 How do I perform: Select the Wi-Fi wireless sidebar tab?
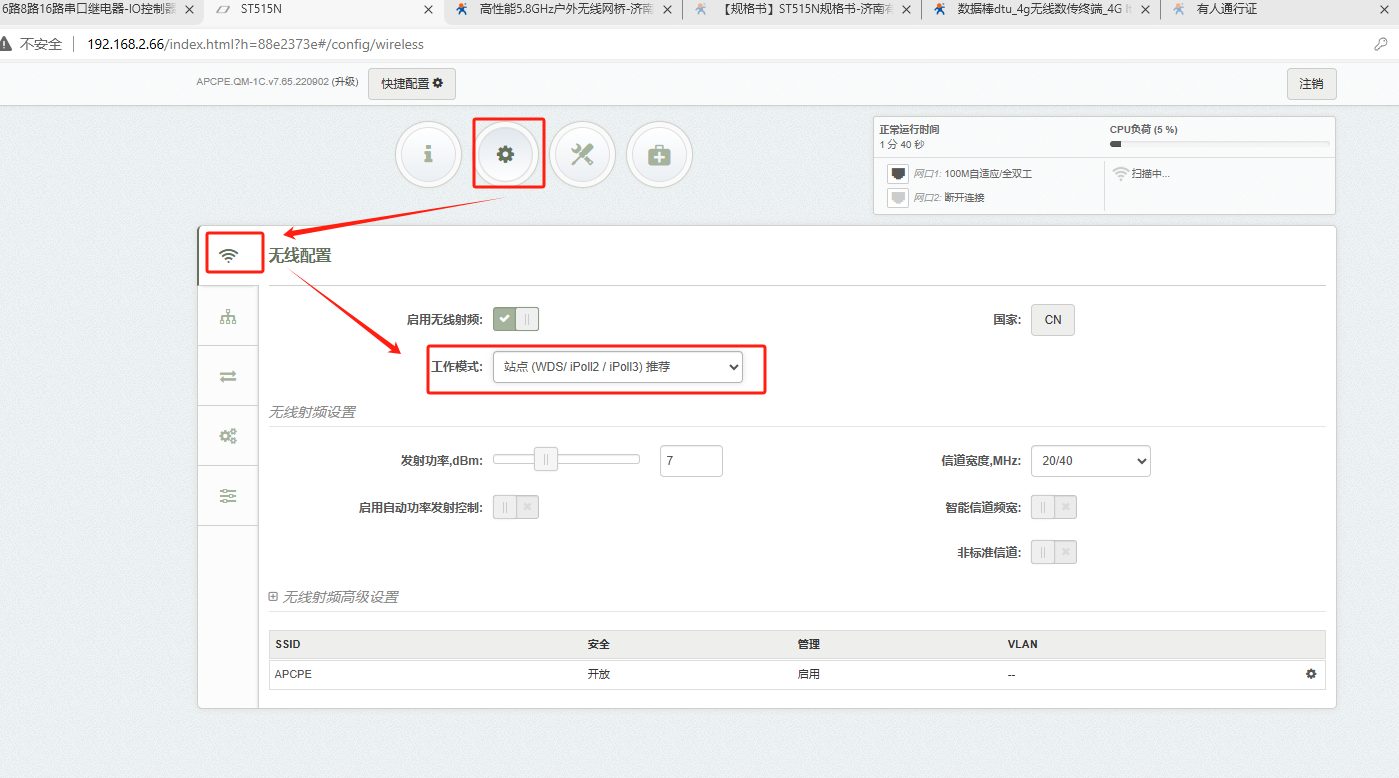pos(229,255)
